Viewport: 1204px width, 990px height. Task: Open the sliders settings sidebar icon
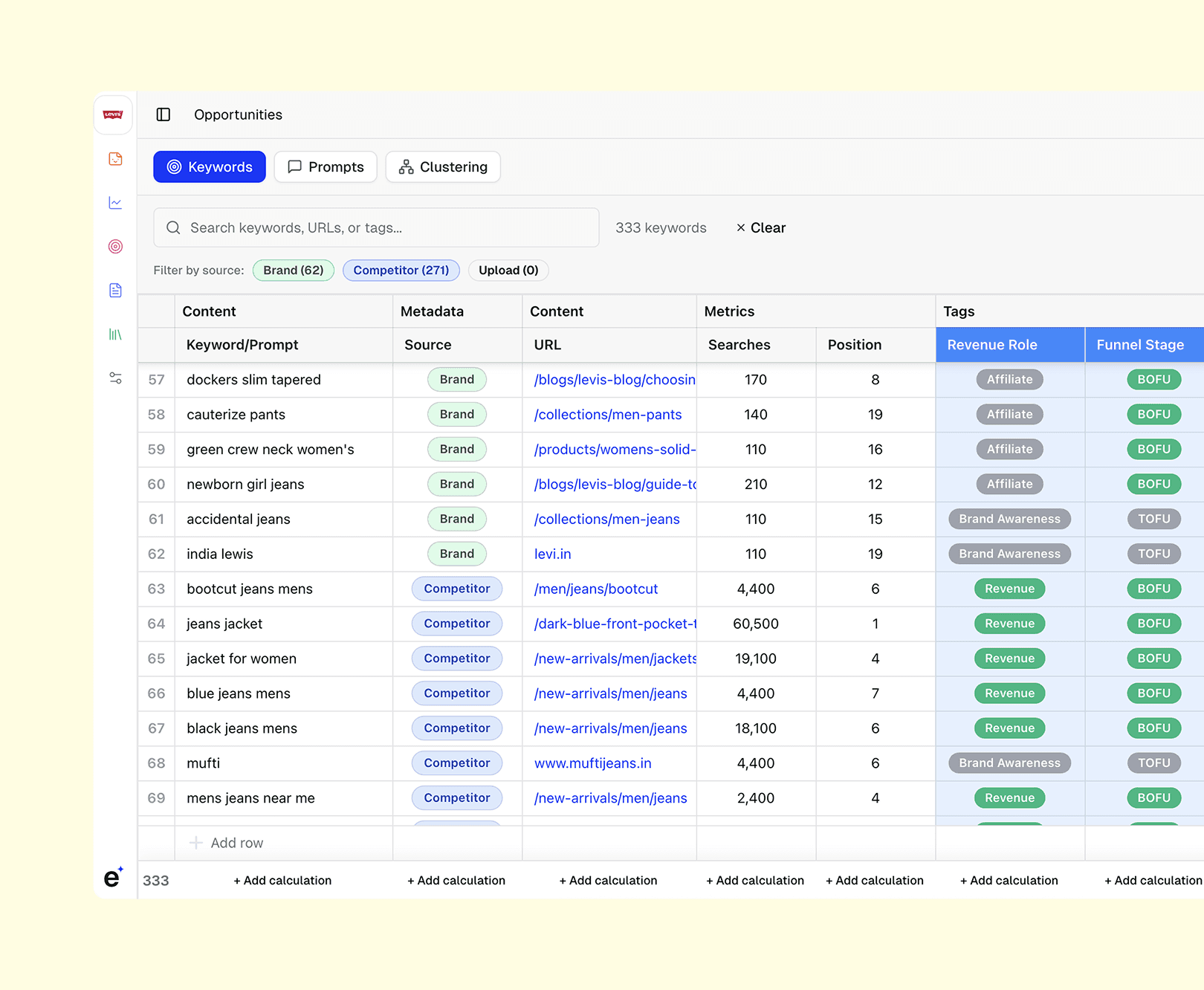pos(115,378)
